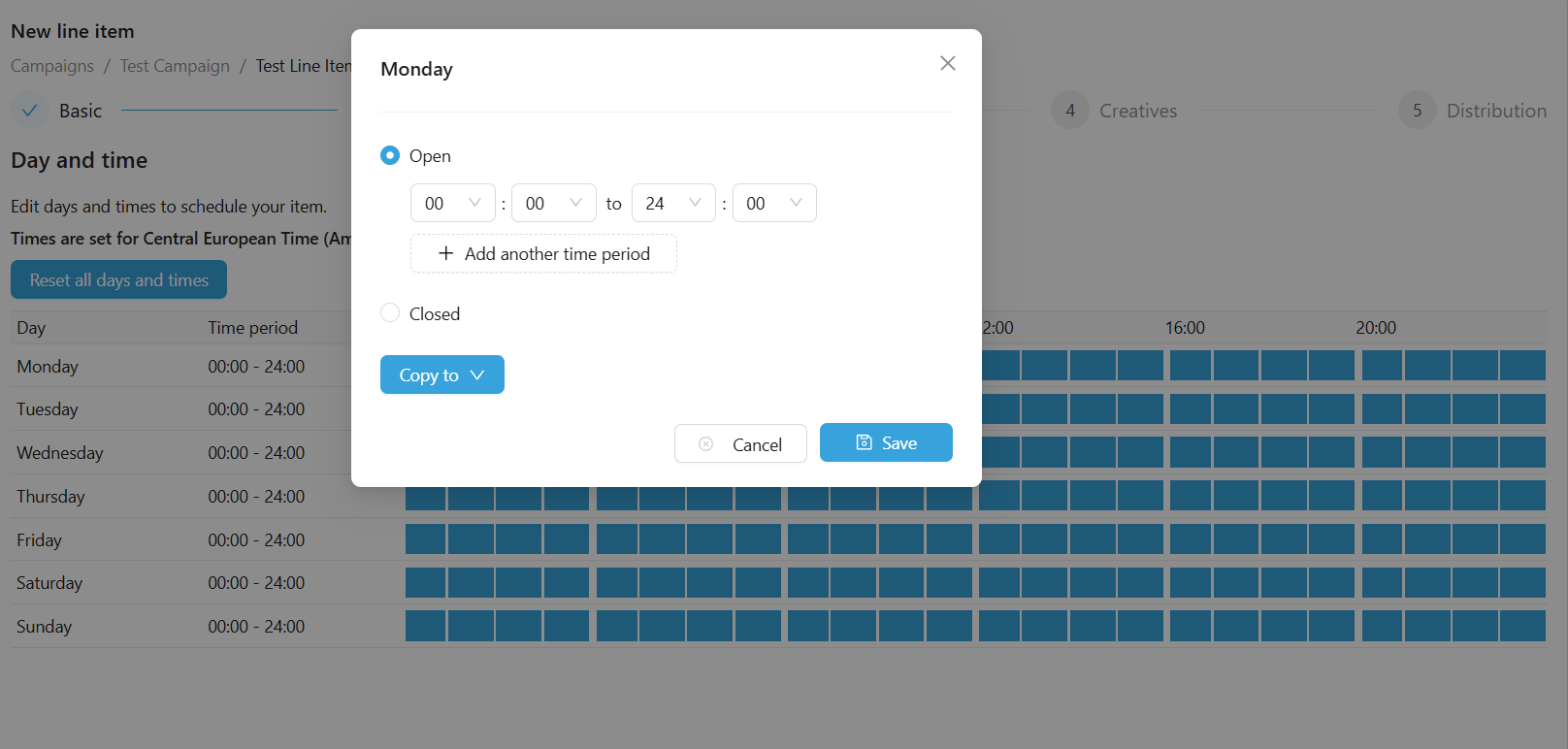
Task: Click the Basic step checkmark icon
Action: pyautogui.click(x=30, y=111)
